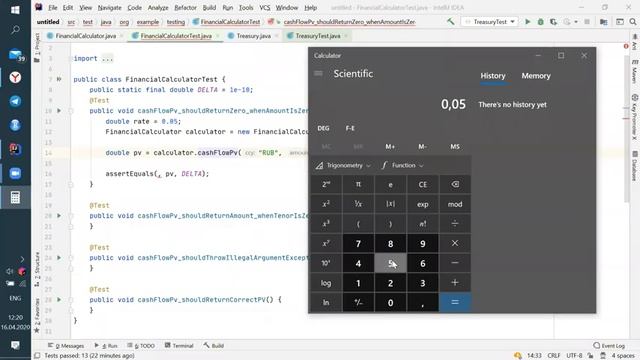Click the IntelliJ Search Everywhere magnifier
Viewport: 640px width, 360px height.
point(633,22)
